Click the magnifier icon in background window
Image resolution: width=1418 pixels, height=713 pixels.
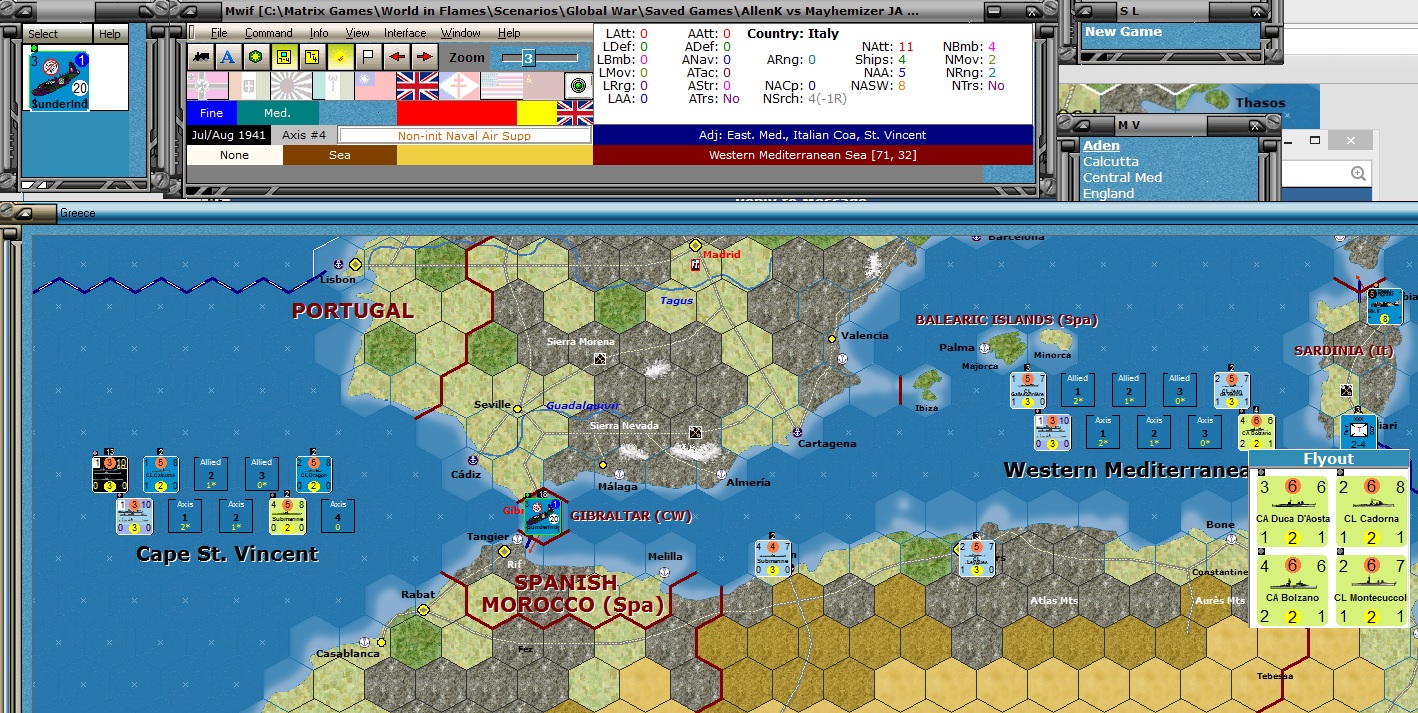(x=1358, y=173)
